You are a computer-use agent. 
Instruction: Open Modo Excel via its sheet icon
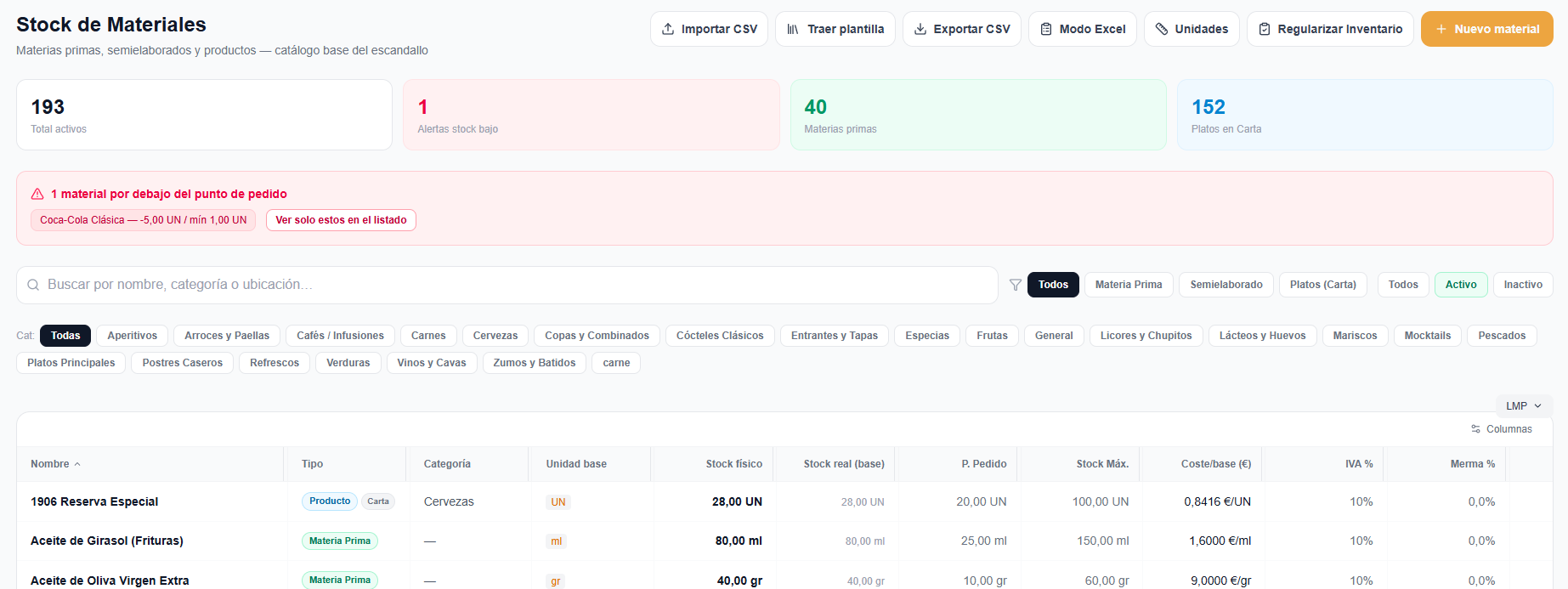click(1046, 29)
